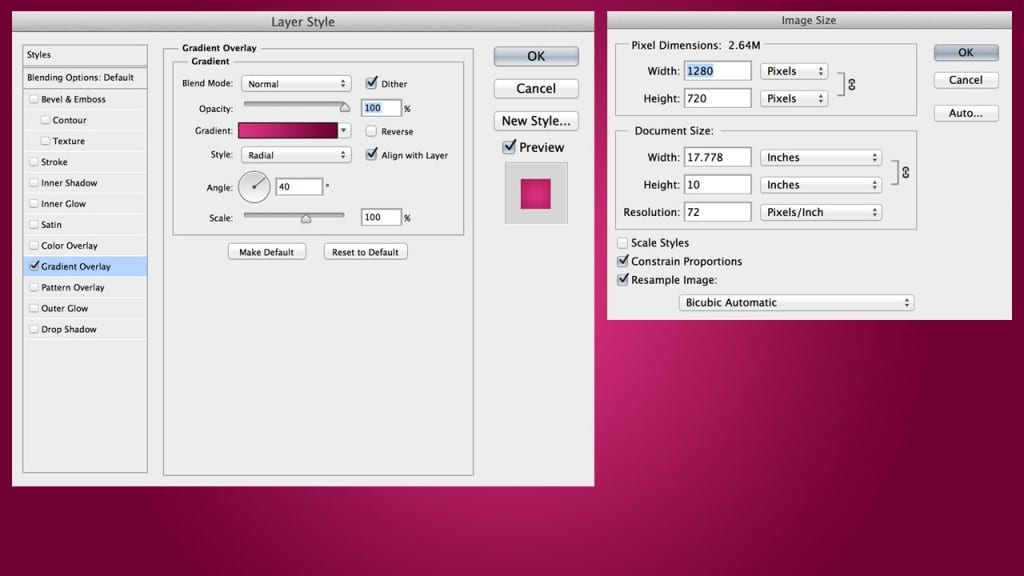Enable the Drop Shadow effect checkbox
Viewport: 1024px width, 576px height.
click(35, 329)
